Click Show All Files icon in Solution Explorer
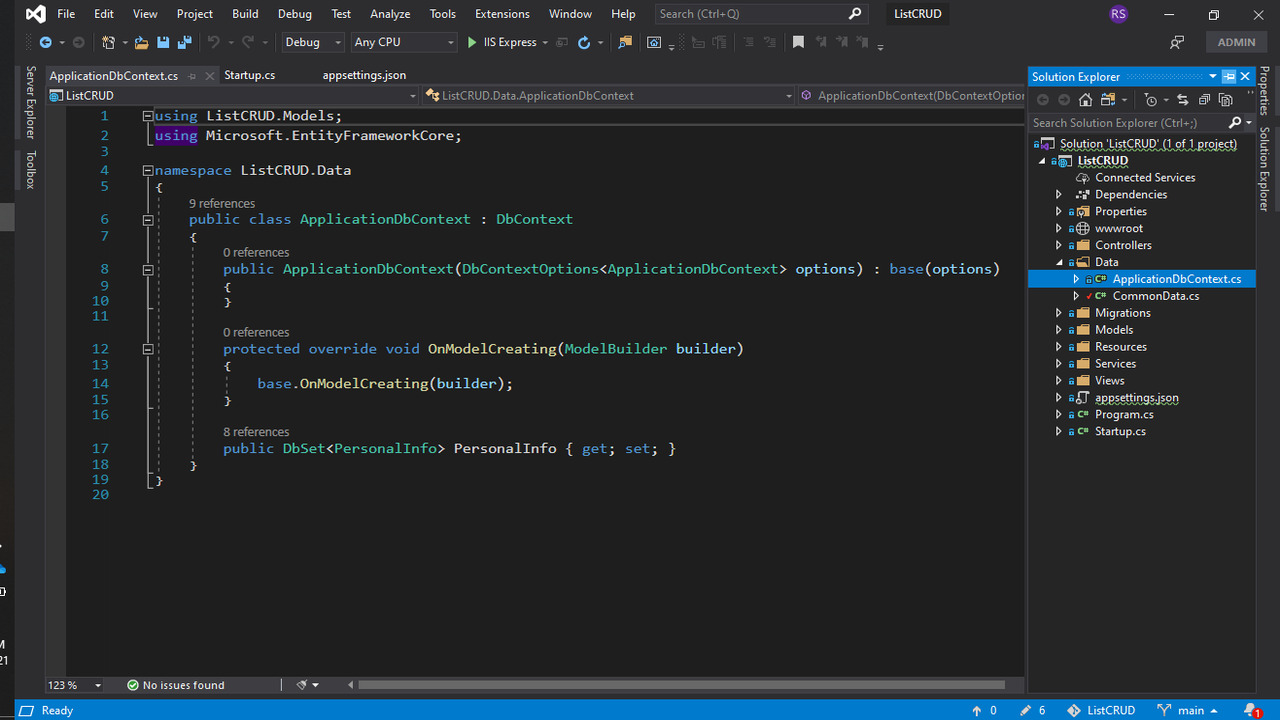Screen dimensions: 1280x720 point(1225,100)
